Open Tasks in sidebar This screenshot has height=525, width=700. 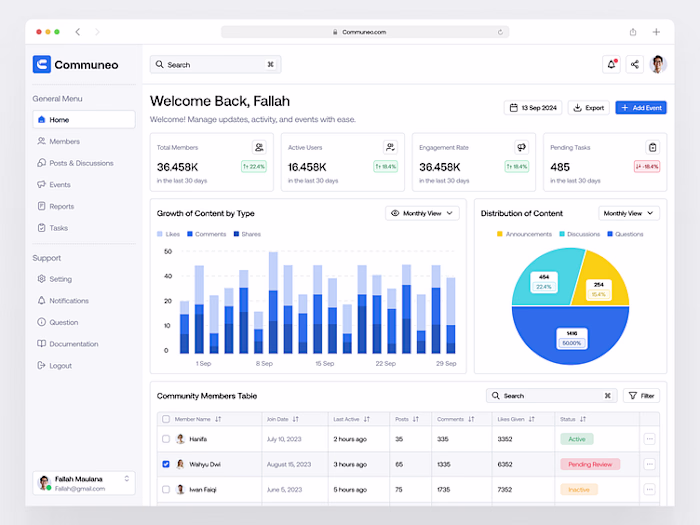click(x=84, y=228)
